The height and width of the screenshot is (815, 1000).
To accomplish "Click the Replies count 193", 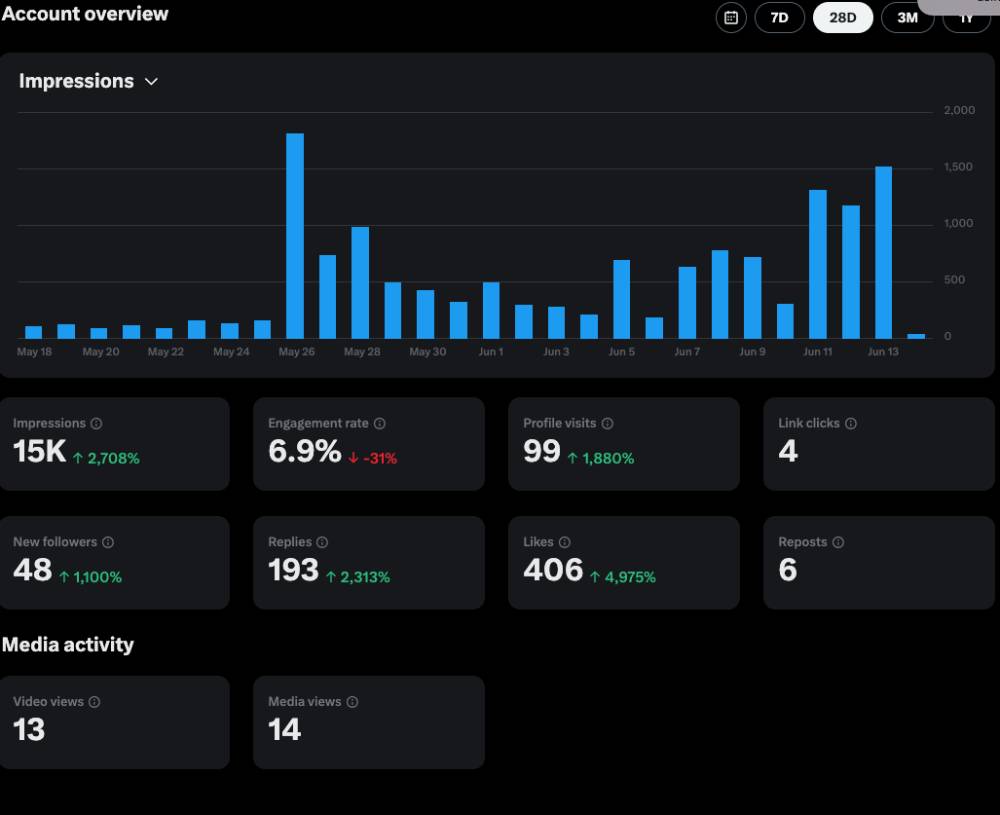I will [x=293, y=569].
